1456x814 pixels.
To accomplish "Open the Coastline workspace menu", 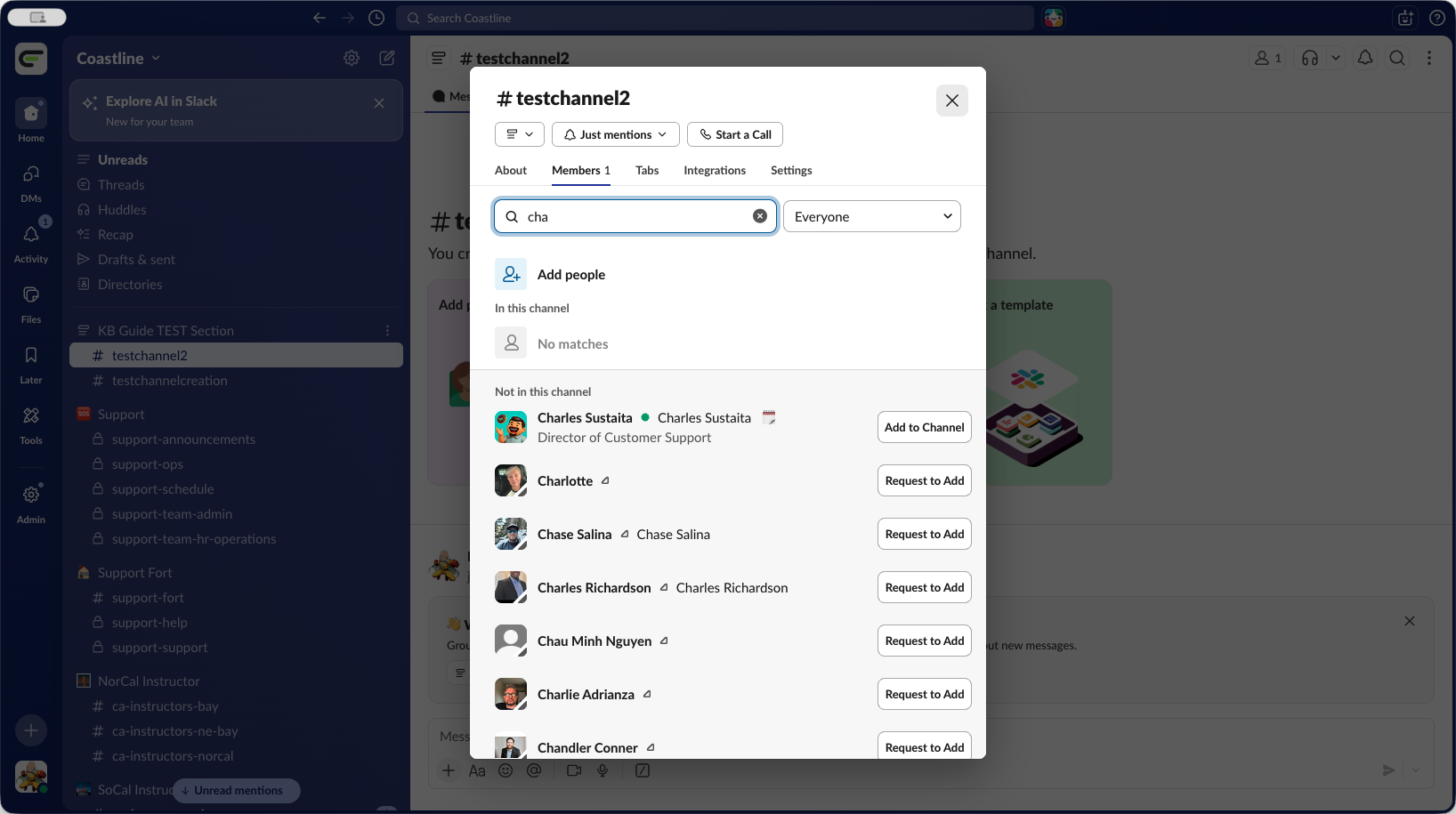I will tap(118, 58).
